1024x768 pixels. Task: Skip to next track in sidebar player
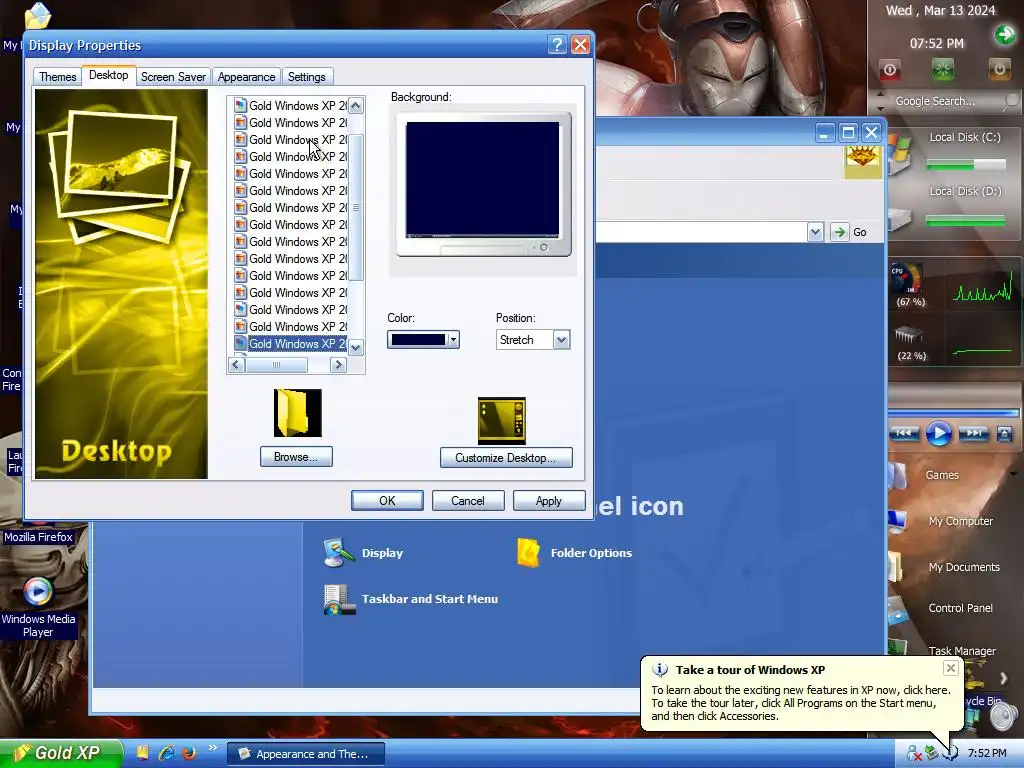click(x=973, y=433)
